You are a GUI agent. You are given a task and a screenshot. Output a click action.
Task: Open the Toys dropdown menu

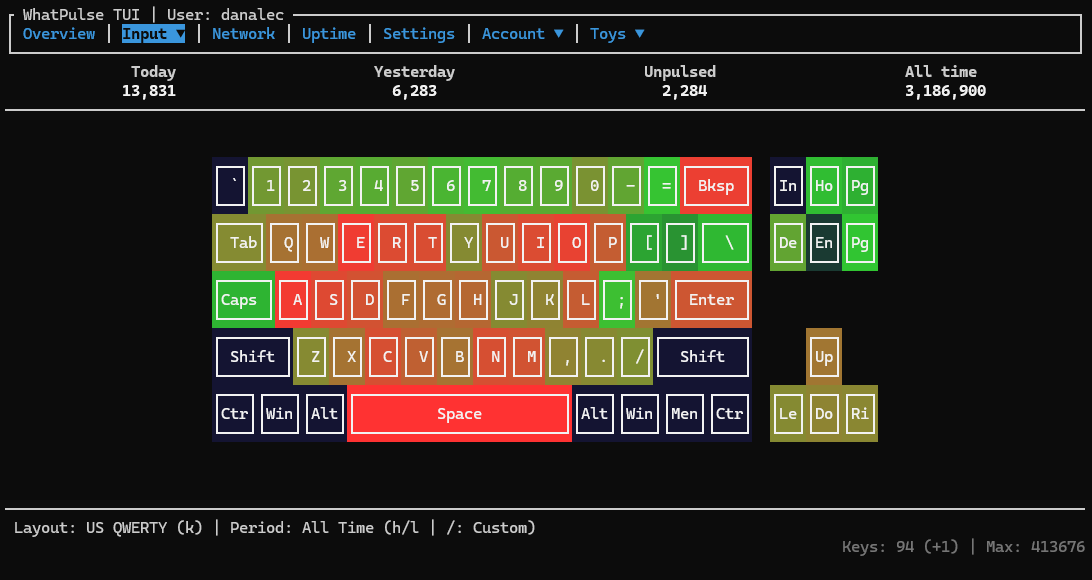click(616, 34)
